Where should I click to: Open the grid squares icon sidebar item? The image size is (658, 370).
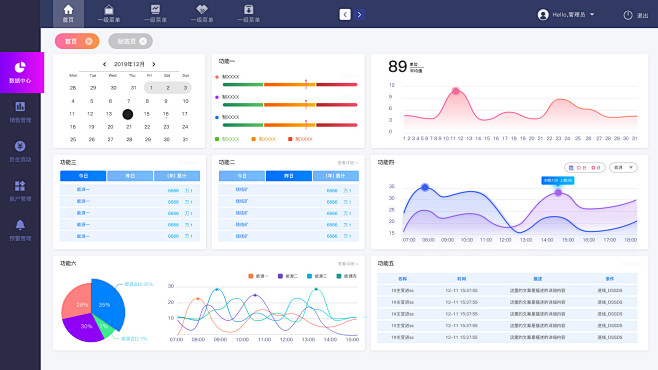(20, 185)
